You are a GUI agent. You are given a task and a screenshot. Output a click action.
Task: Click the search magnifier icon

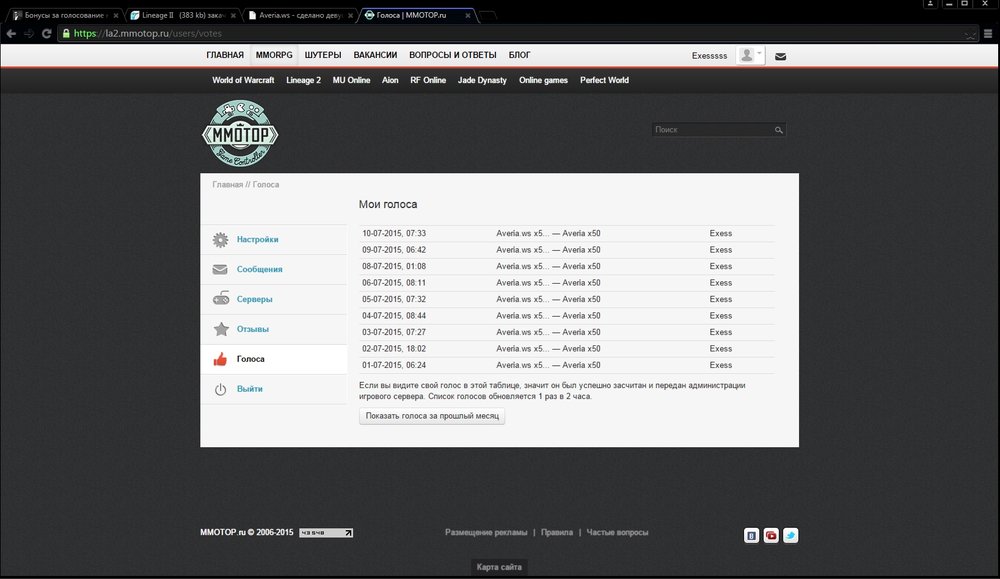778,130
